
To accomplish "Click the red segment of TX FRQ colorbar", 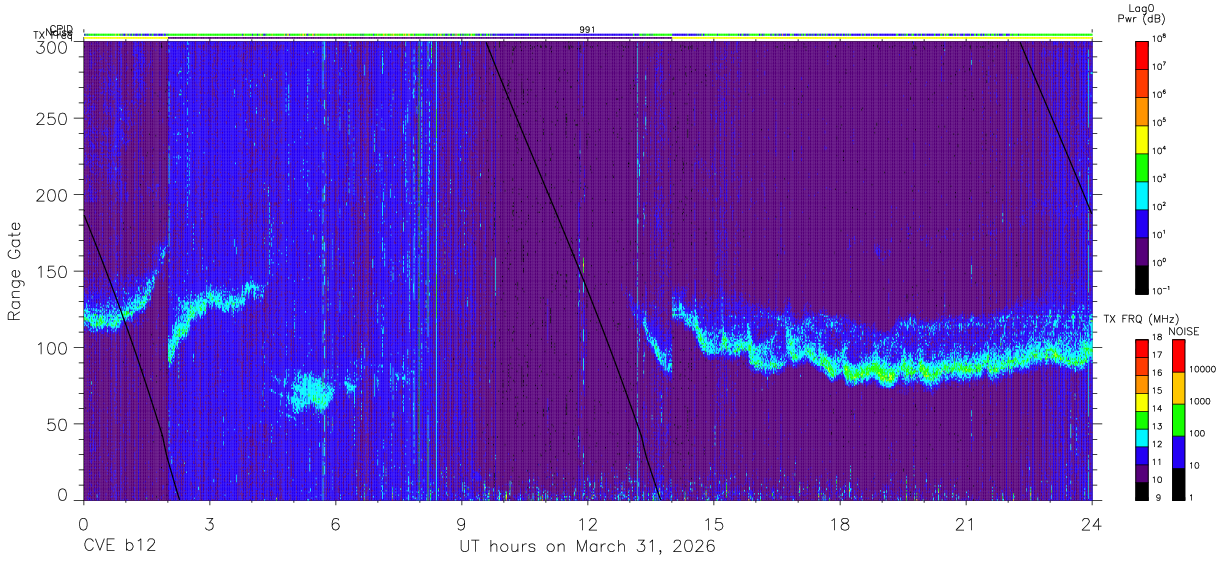I will click(x=1142, y=349).
